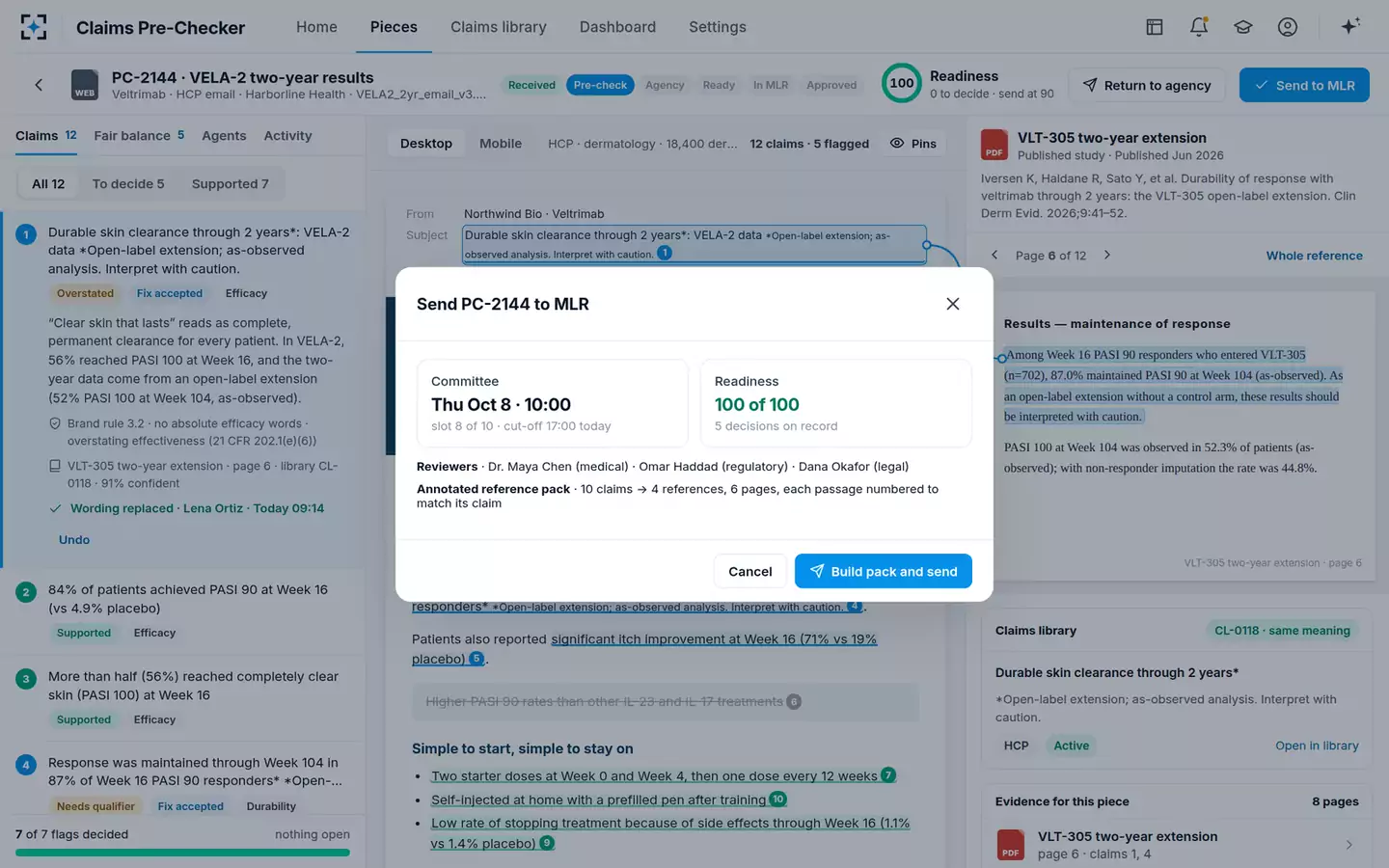Click the VLT-305 reference book icon in claim 1
The image size is (1389, 868).
pos(55,466)
